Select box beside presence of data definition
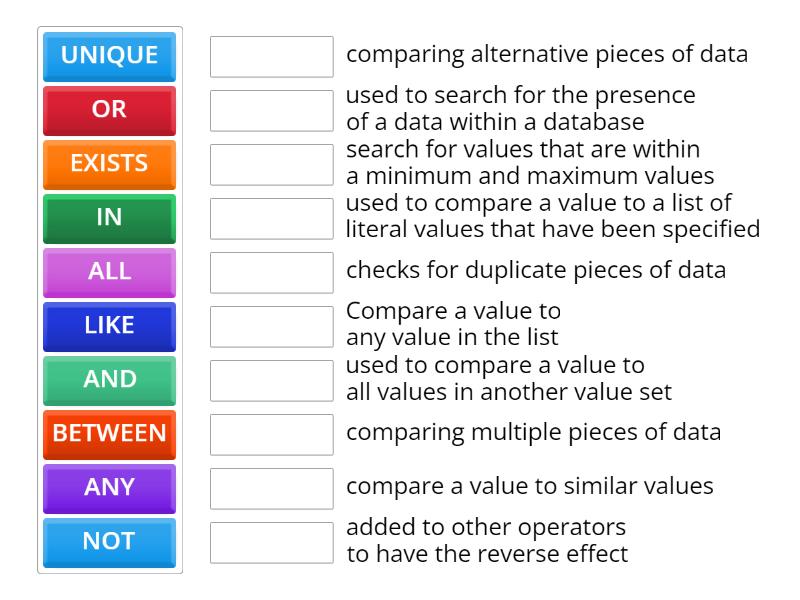The width and height of the screenshot is (800, 600). tap(272, 111)
